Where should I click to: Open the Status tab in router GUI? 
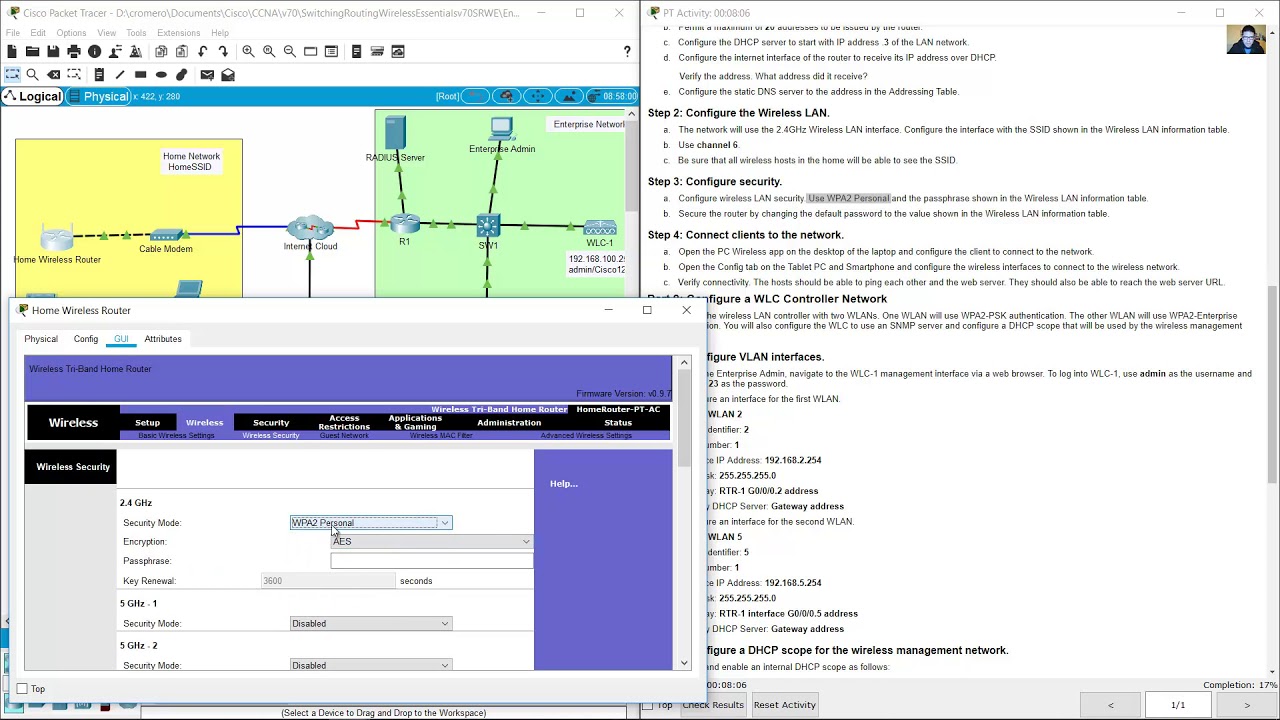tap(618, 422)
